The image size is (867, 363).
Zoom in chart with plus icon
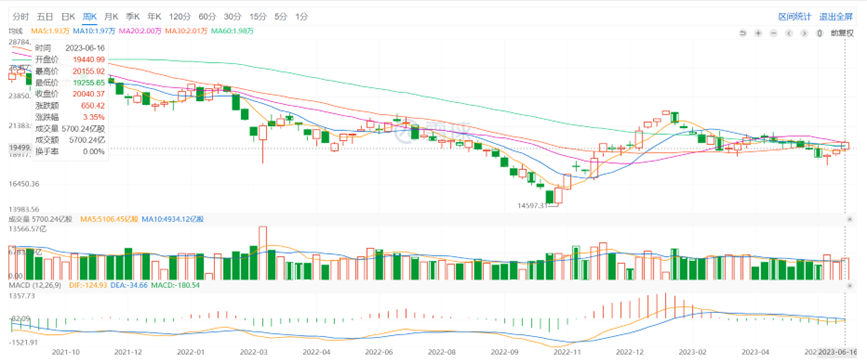pyautogui.click(x=759, y=33)
